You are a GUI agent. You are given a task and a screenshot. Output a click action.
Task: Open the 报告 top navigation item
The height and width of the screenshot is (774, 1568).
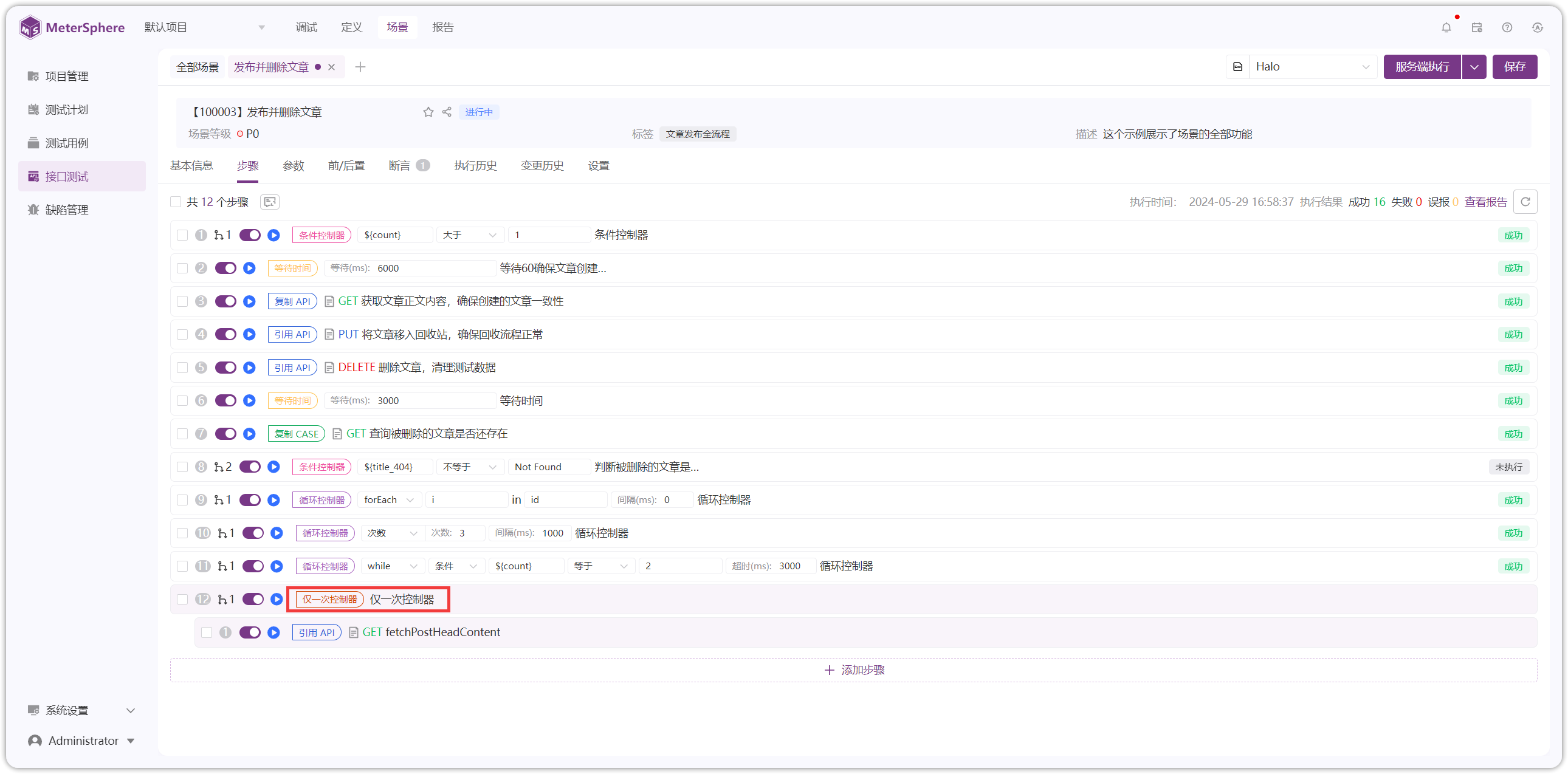pyautogui.click(x=443, y=27)
